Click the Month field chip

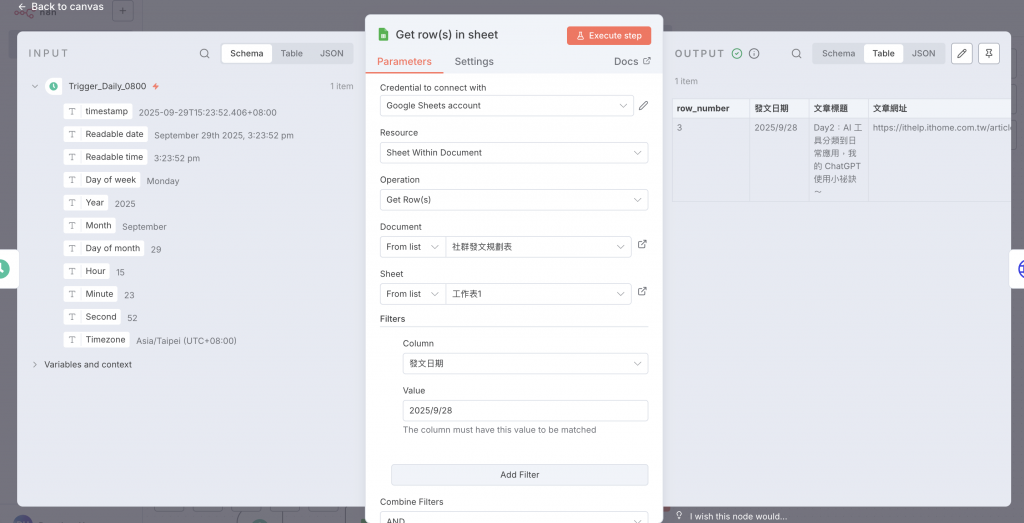90,225
